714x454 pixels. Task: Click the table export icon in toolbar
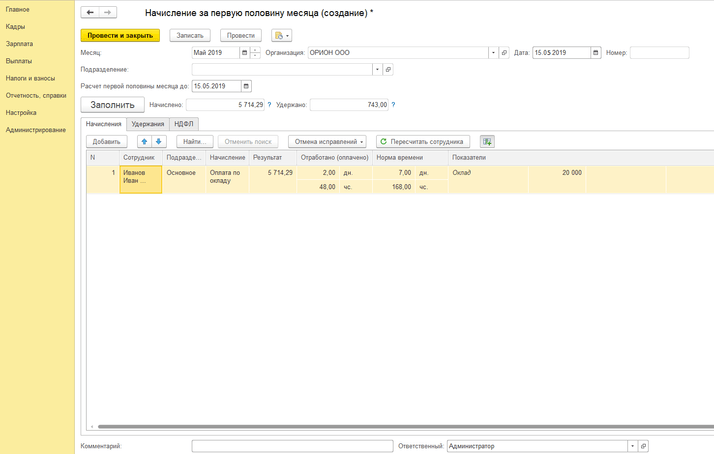[487, 142]
